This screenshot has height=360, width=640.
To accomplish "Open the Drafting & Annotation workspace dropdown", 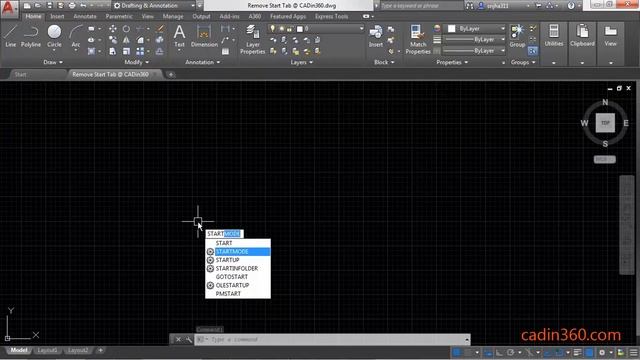I will coord(154,6).
